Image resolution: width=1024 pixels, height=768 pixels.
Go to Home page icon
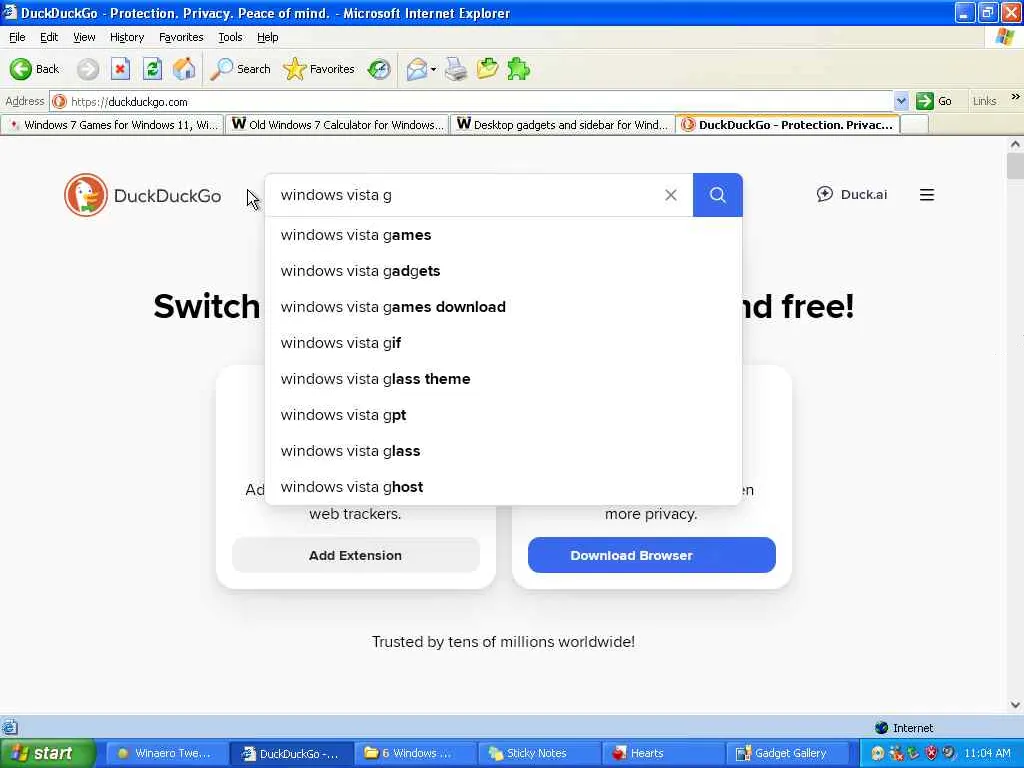pyautogui.click(x=184, y=69)
